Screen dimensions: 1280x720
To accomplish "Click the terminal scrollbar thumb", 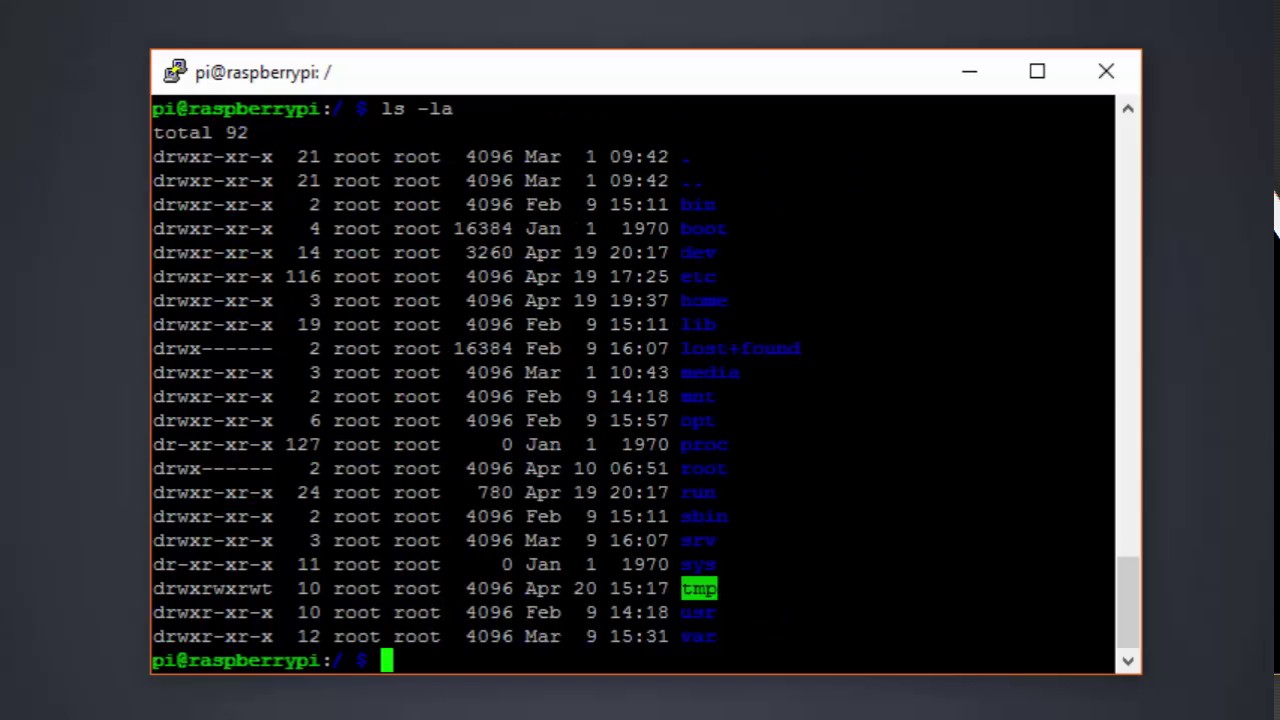I will point(1128,602).
